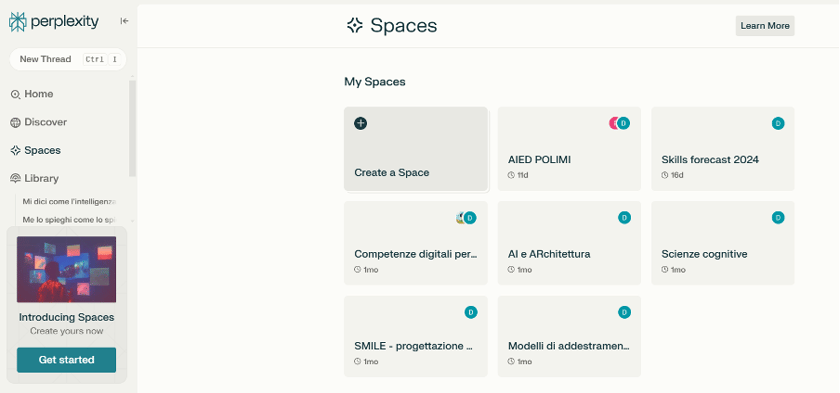Click the 'Create yours now' text
Image resolution: width=840 pixels, height=393 pixels.
coord(66,331)
